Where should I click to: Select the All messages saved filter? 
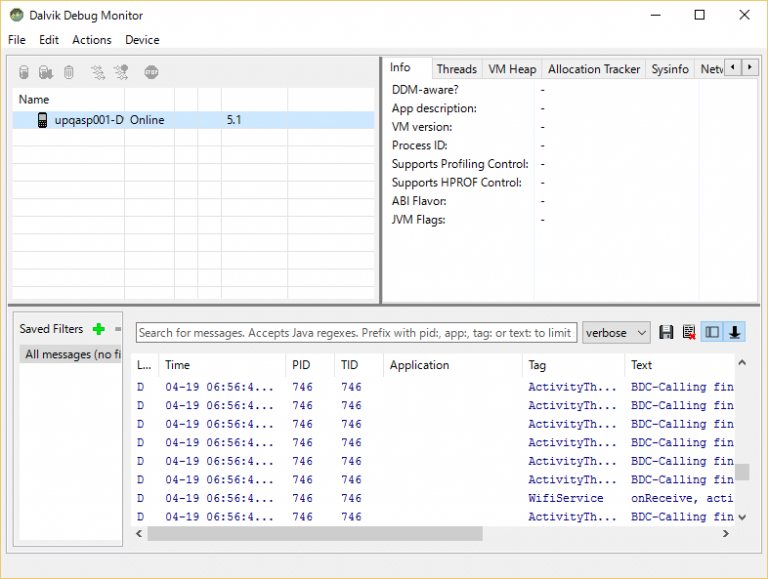[72, 354]
